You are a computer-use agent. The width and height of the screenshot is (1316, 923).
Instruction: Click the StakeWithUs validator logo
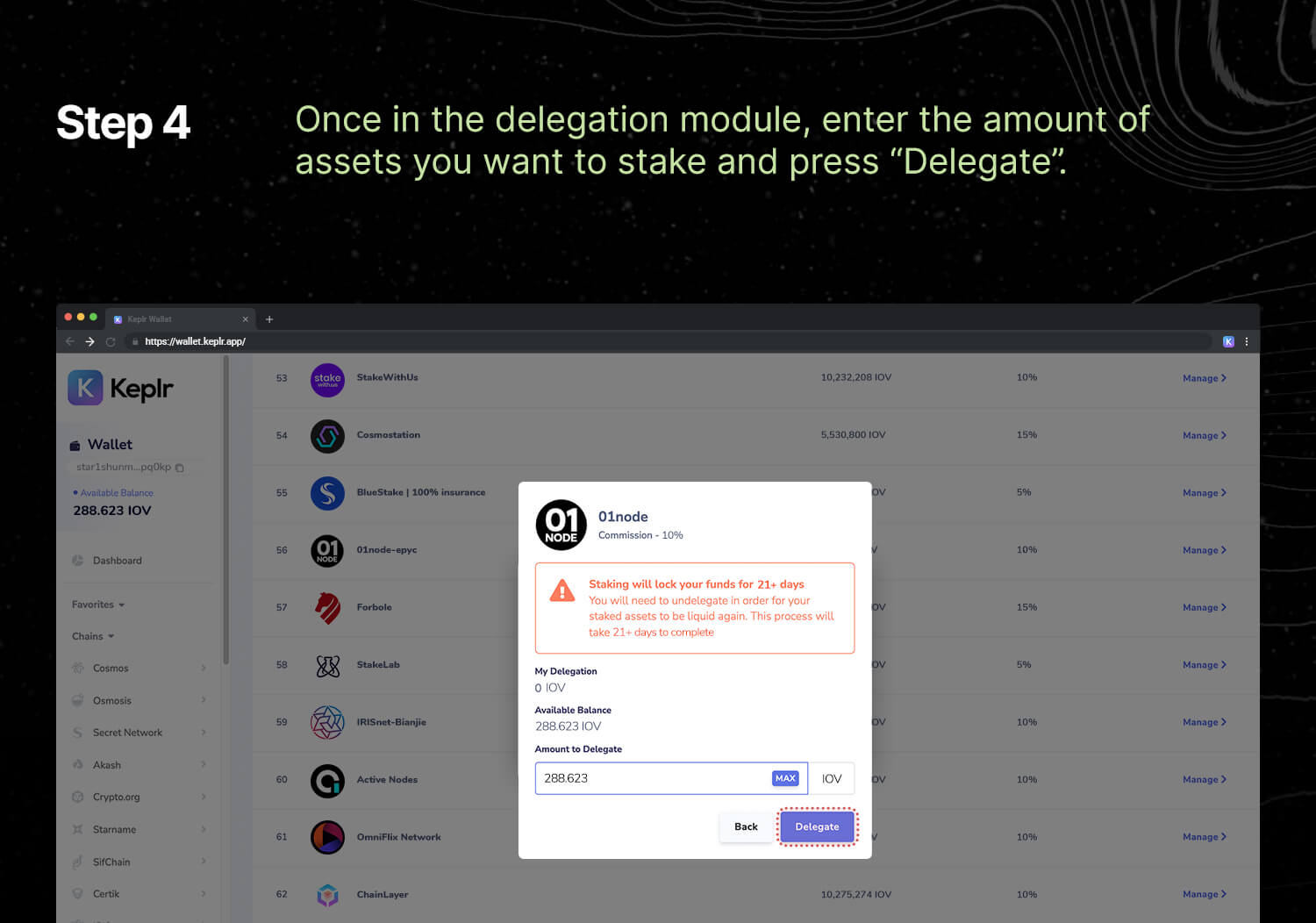(327, 380)
